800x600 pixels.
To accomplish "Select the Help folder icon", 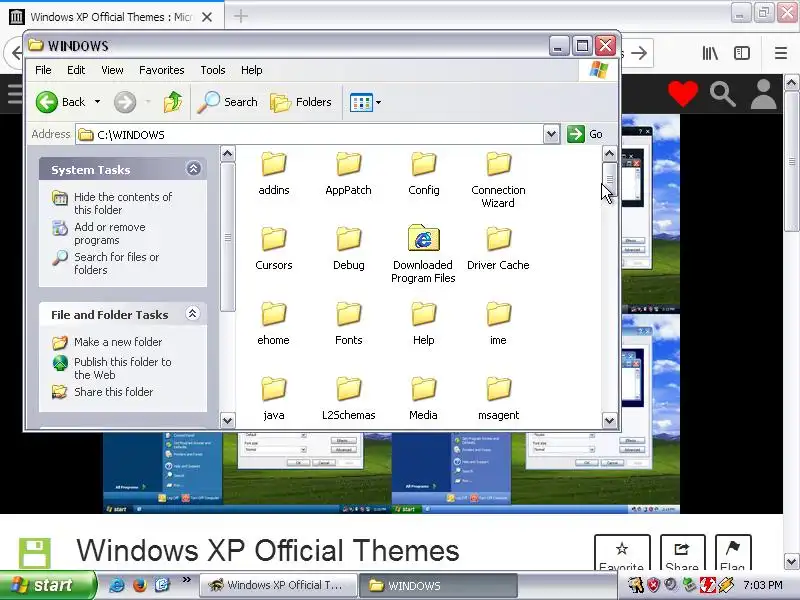I will [x=423, y=314].
